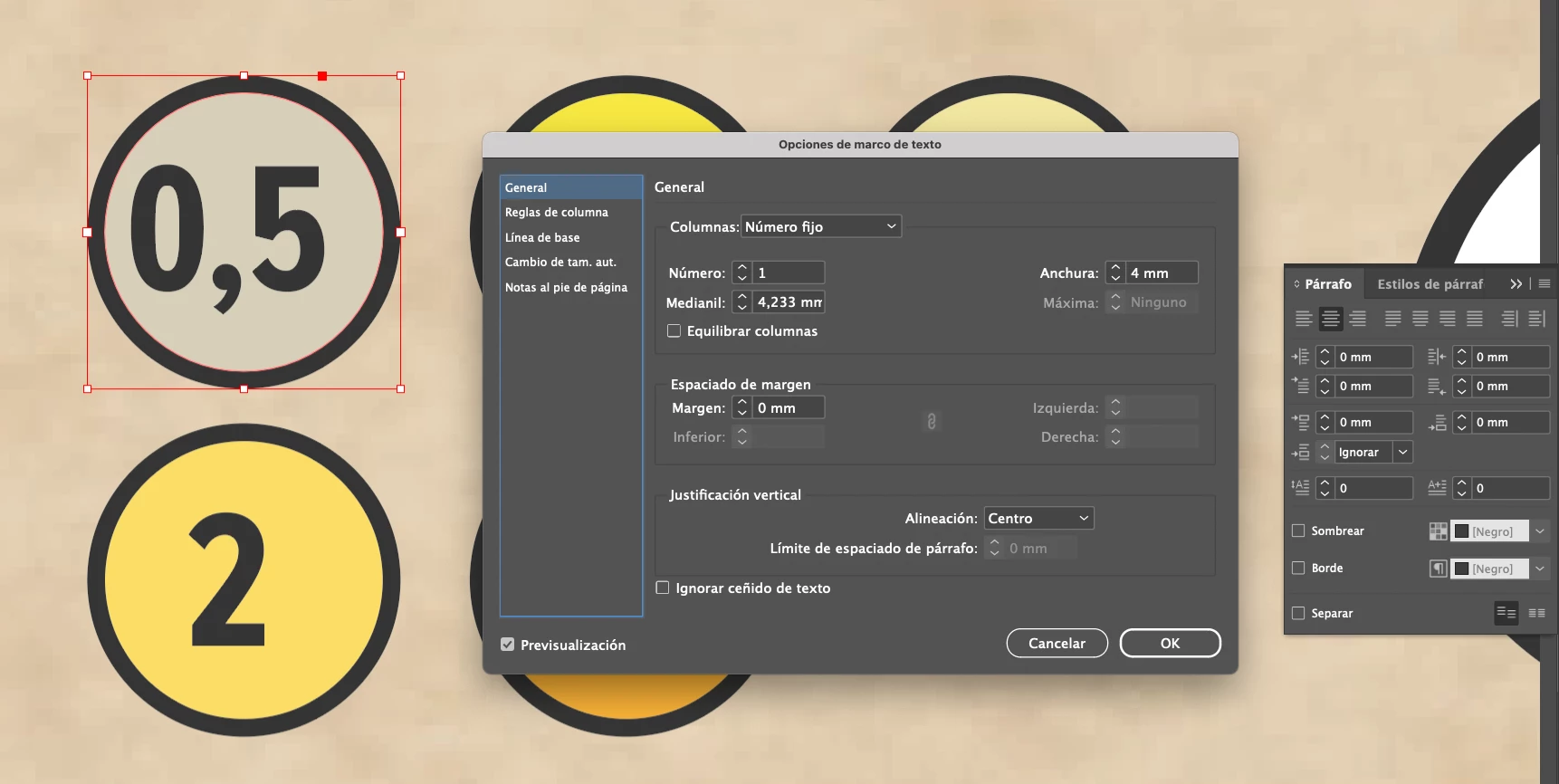Viewport: 1559px width, 784px height.
Task: Open the Párrafo panel flyout menu
Action: point(1545,283)
